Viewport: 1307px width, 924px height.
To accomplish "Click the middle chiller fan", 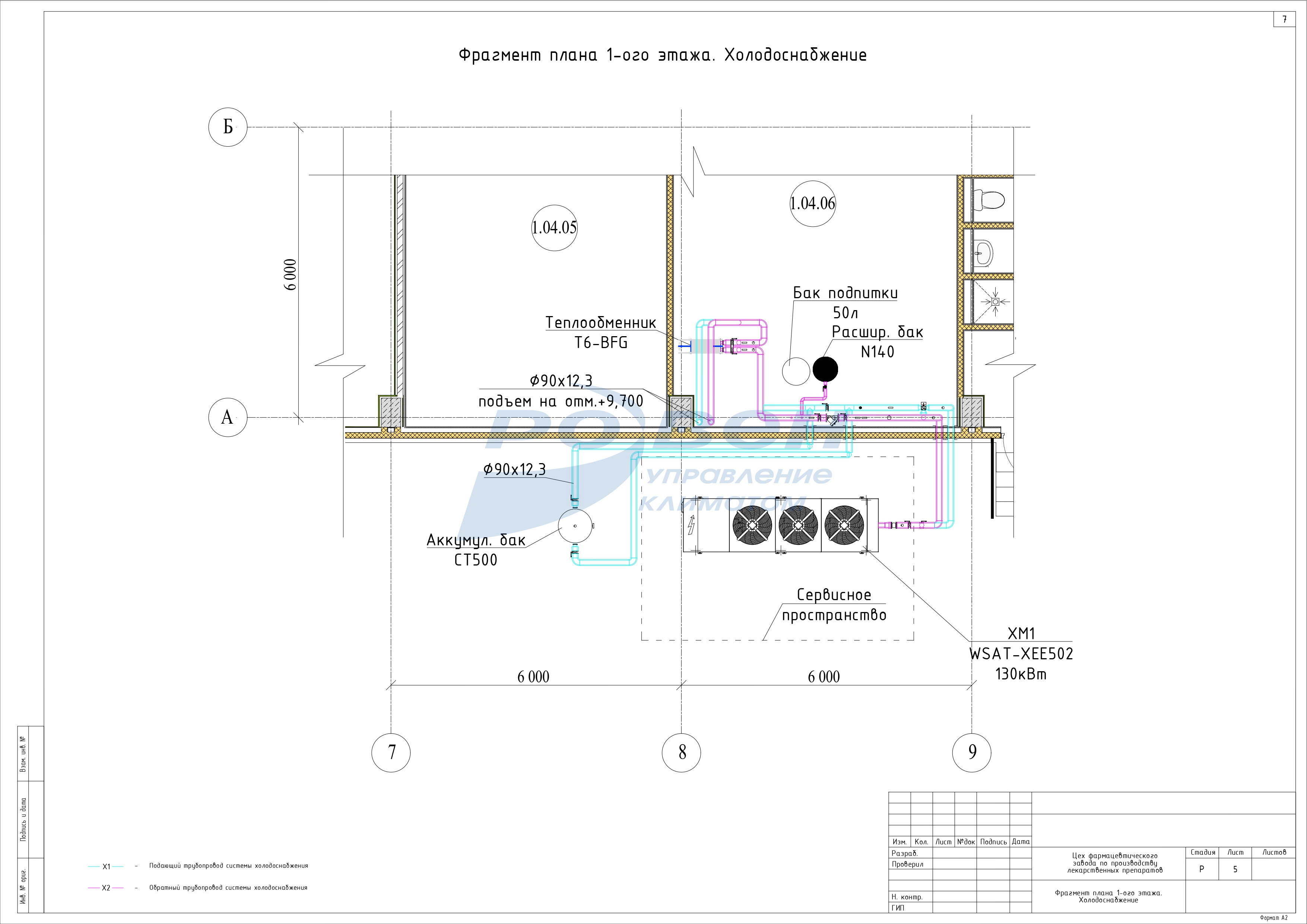I will [798, 525].
